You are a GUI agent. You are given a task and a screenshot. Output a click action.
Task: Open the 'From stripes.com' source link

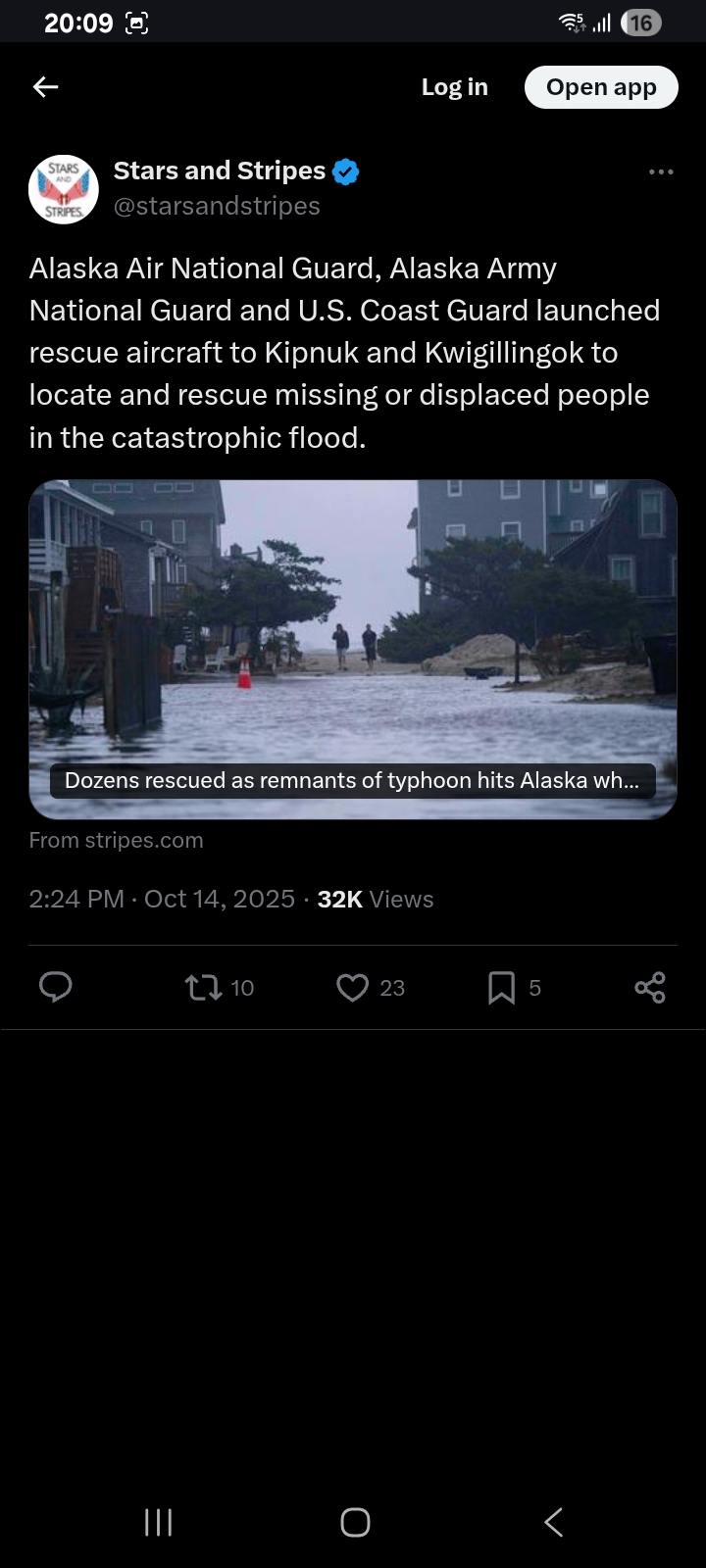[x=116, y=841]
